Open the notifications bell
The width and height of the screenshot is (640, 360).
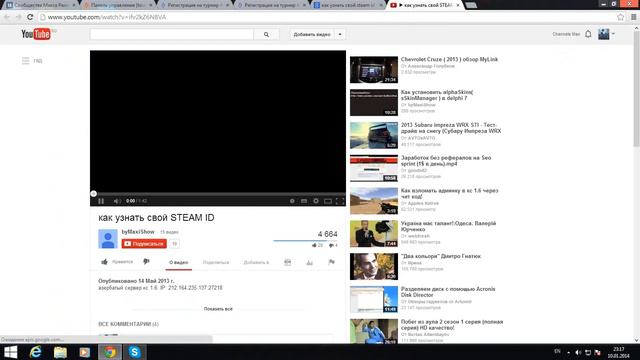tap(588, 34)
